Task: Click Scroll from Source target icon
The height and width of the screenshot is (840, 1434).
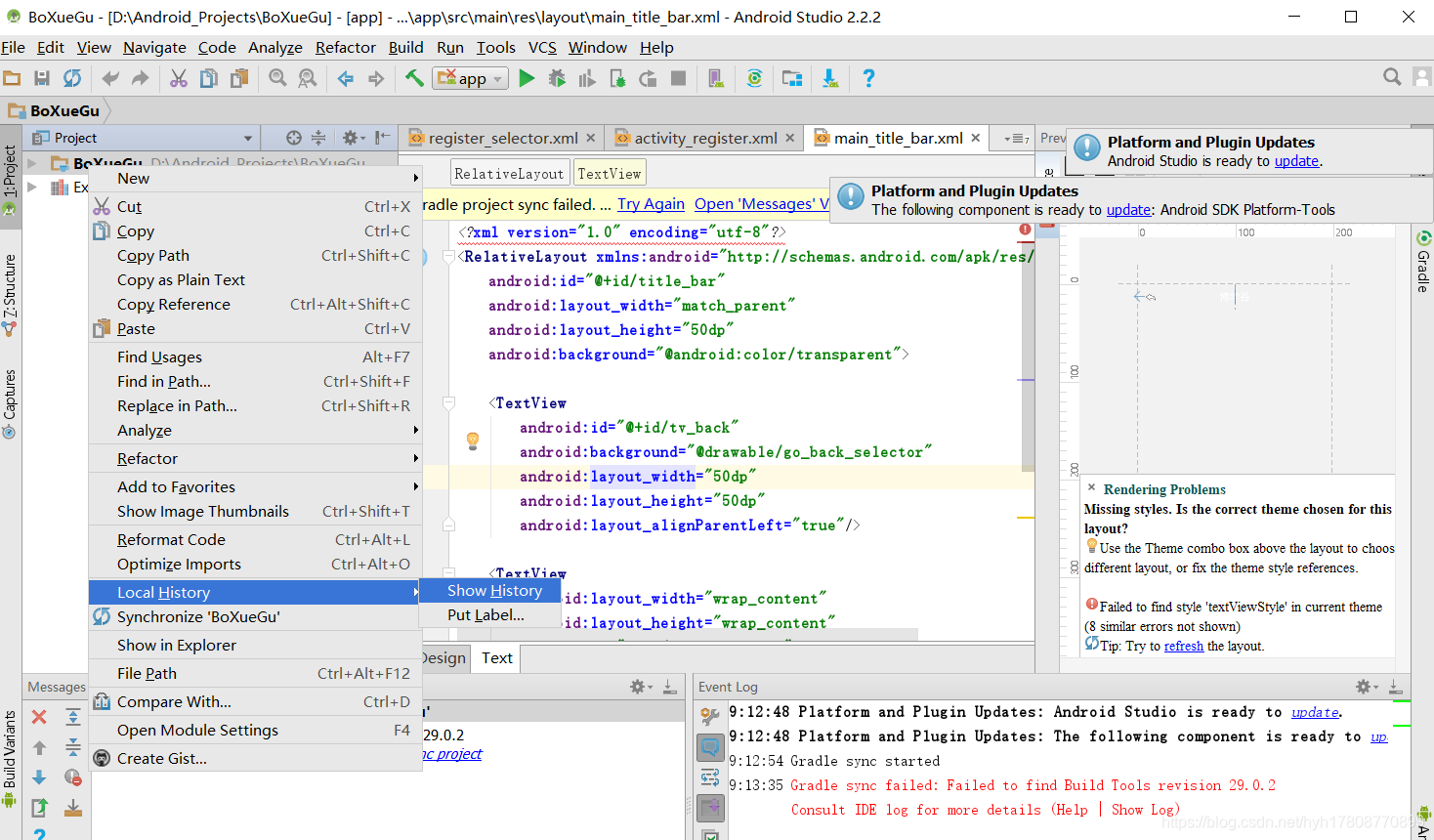Action: tap(294, 138)
